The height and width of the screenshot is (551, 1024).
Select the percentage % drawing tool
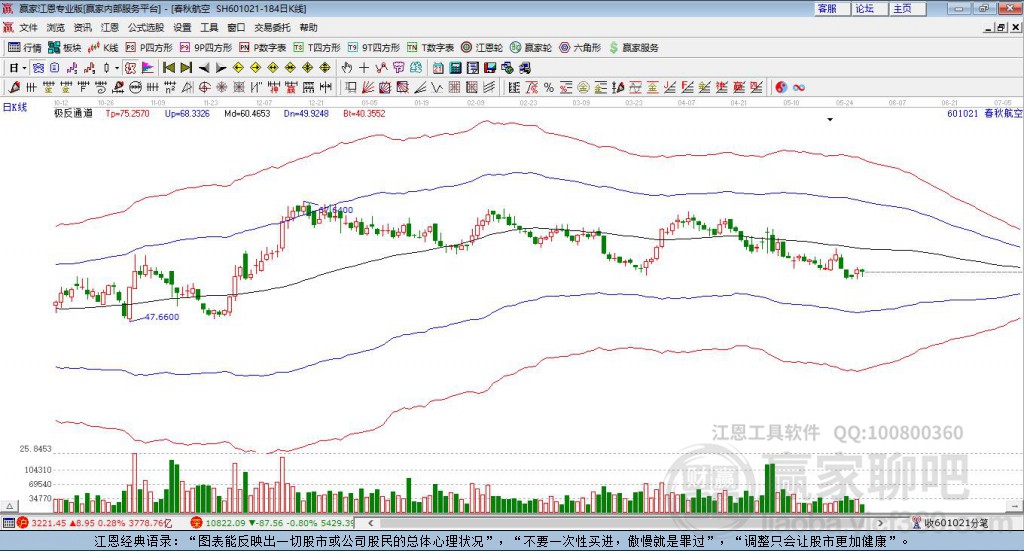(549, 87)
